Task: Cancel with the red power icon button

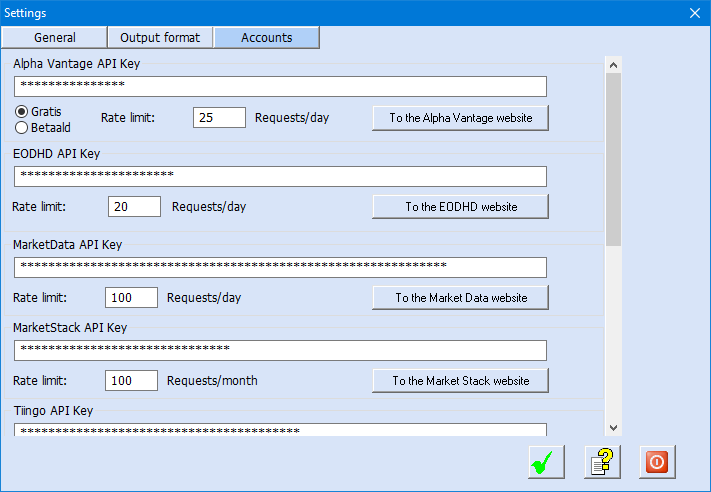Action: pos(657,462)
